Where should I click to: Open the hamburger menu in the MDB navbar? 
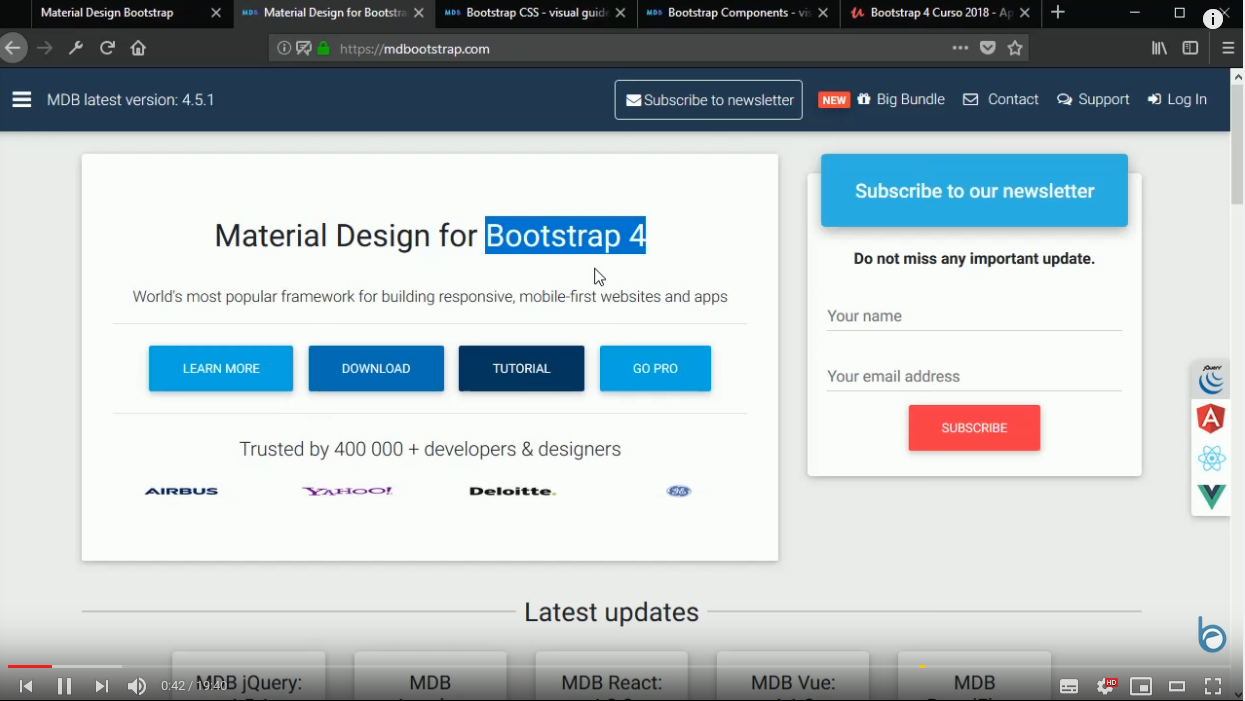point(22,100)
